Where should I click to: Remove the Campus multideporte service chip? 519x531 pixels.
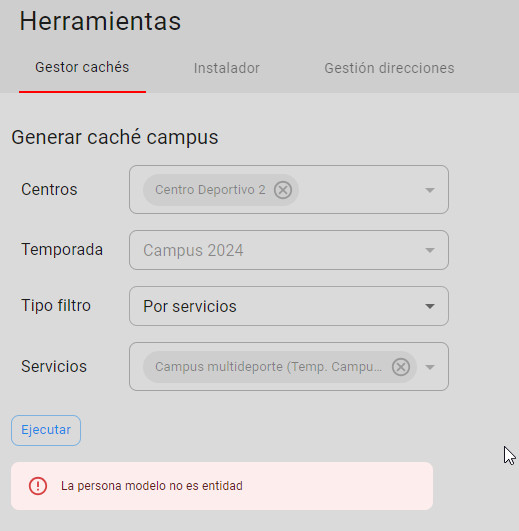pos(401,367)
